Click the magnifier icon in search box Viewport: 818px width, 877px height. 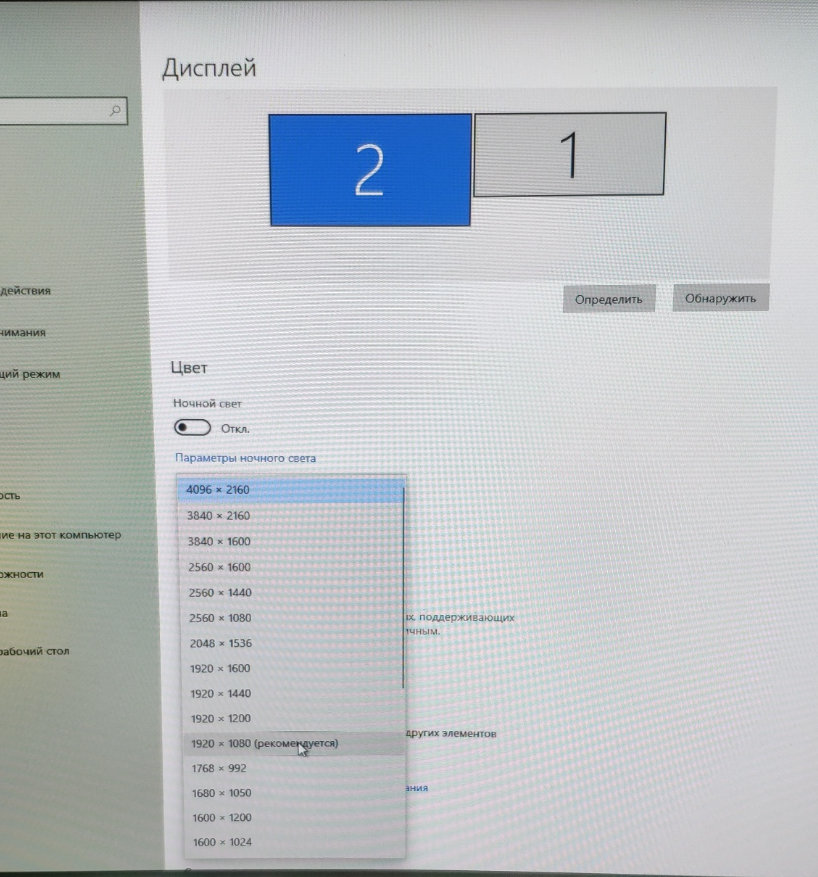[116, 111]
